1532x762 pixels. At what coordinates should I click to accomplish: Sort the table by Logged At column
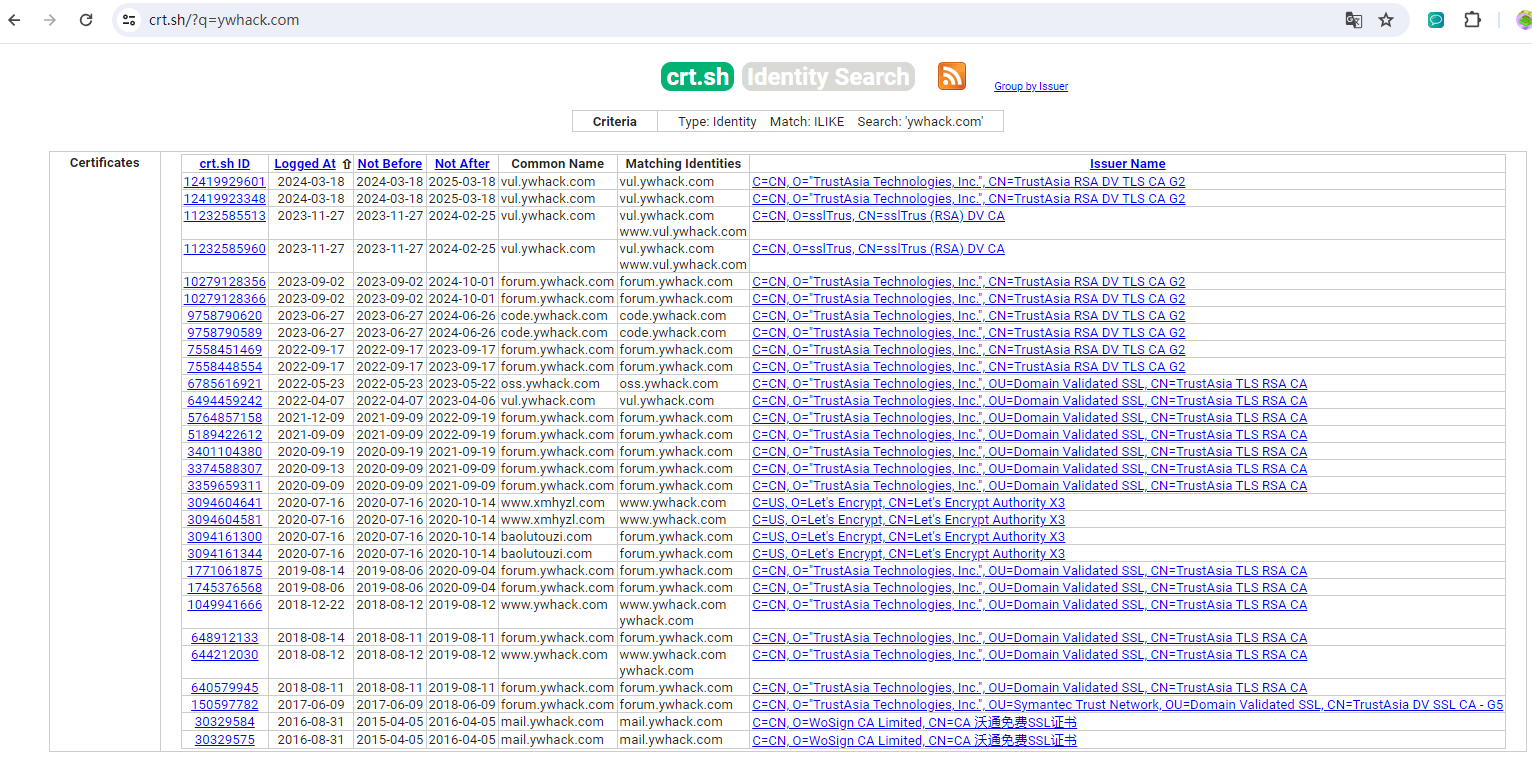click(x=305, y=164)
